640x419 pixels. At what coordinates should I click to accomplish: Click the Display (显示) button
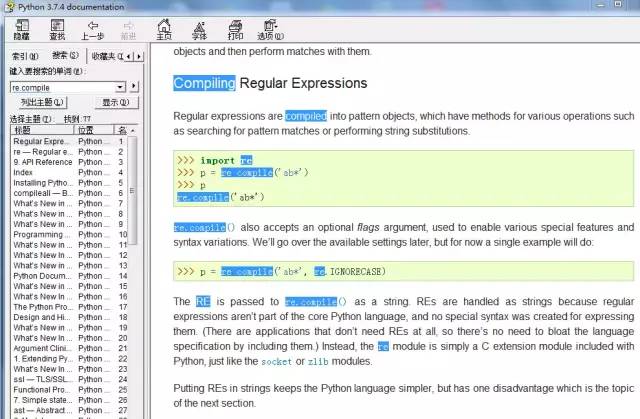click(116, 102)
